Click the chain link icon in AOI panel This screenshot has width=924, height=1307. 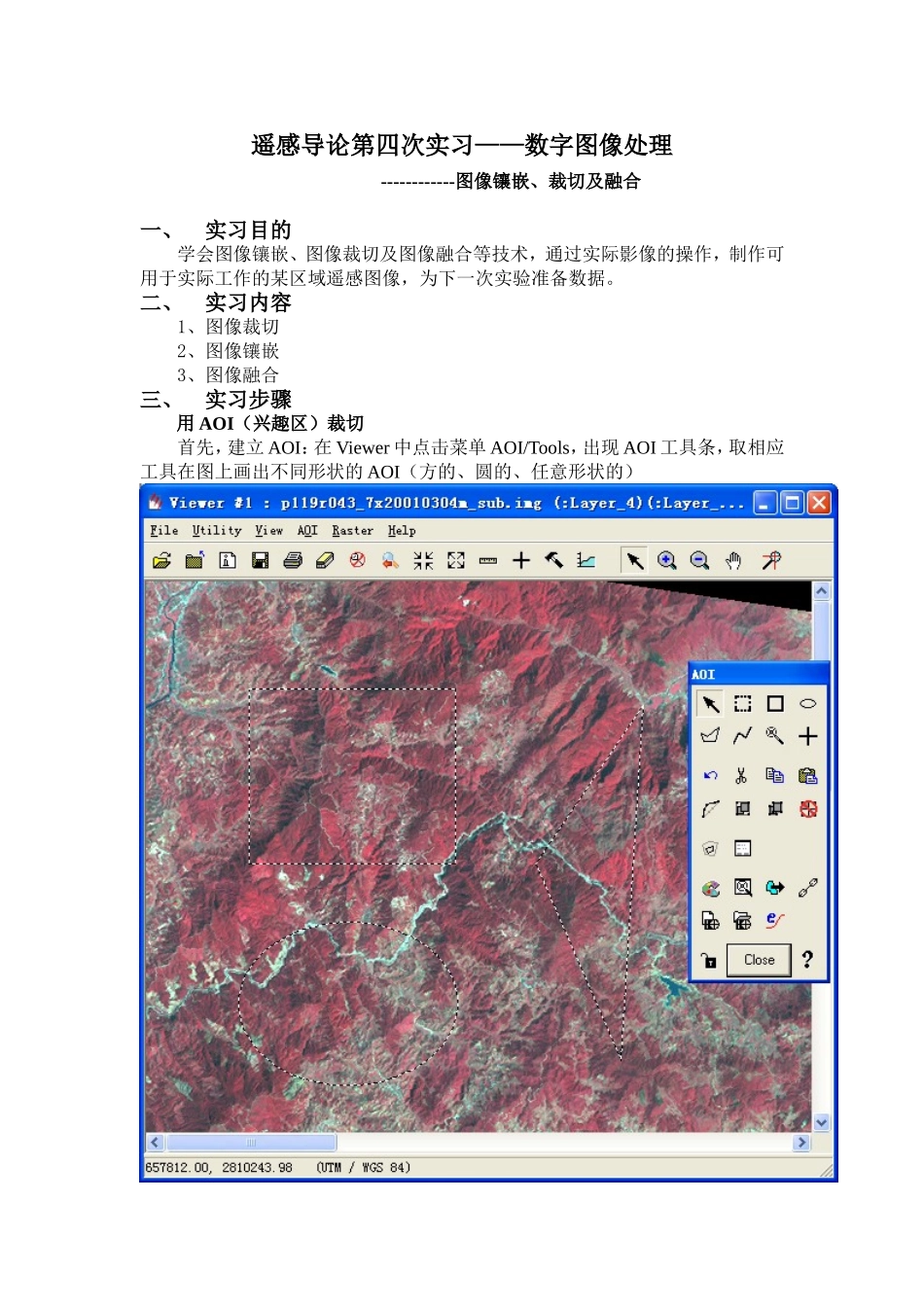pyautogui.click(x=807, y=888)
